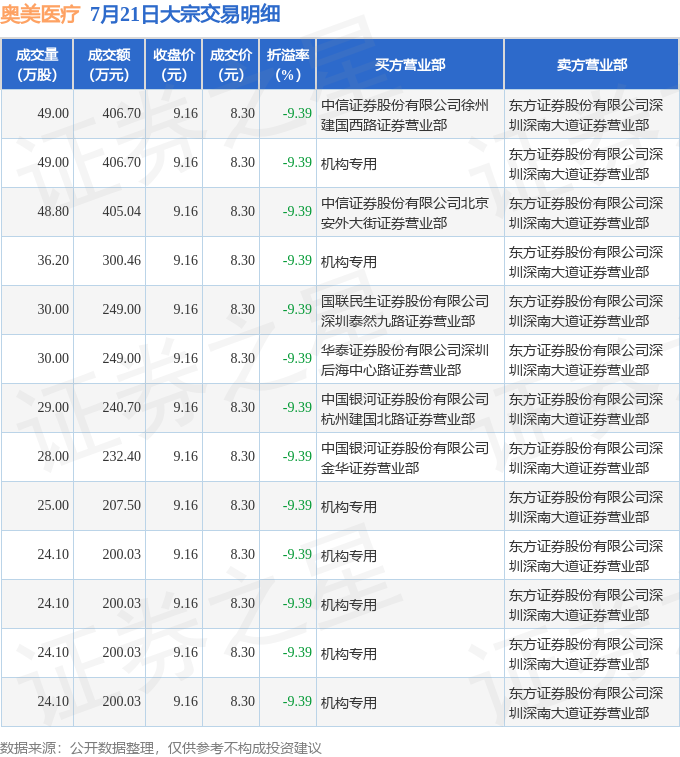Click the 买方营业部 column header
This screenshot has height=757, width=680.
pos(410,65)
